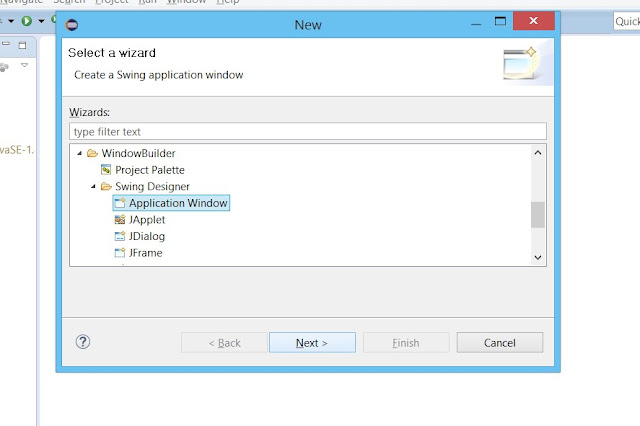Click the wizard list scrollbar thumb
This screenshot has height=426, width=640.
click(538, 215)
